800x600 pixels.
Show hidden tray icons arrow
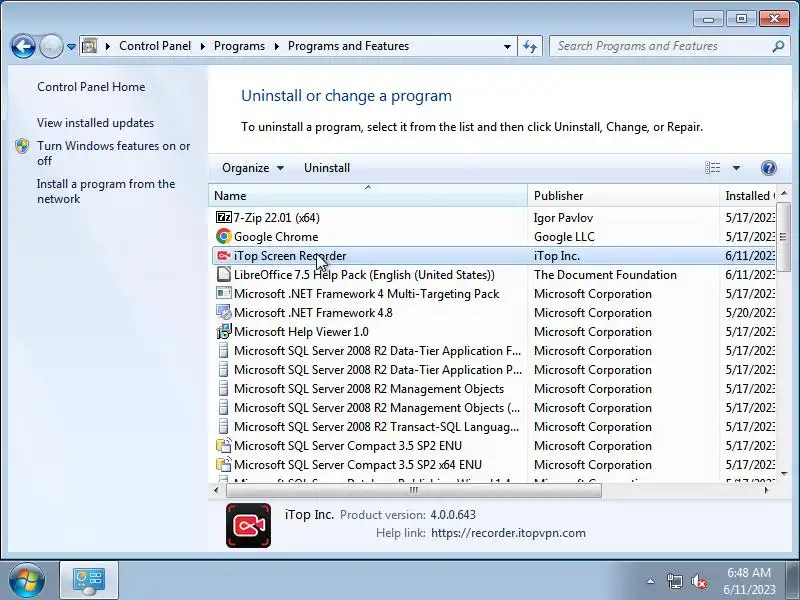pyautogui.click(x=650, y=581)
